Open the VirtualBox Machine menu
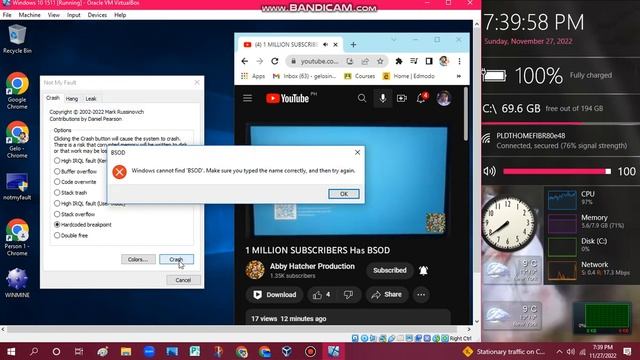The width and height of the screenshot is (640, 360). coord(29,15)
